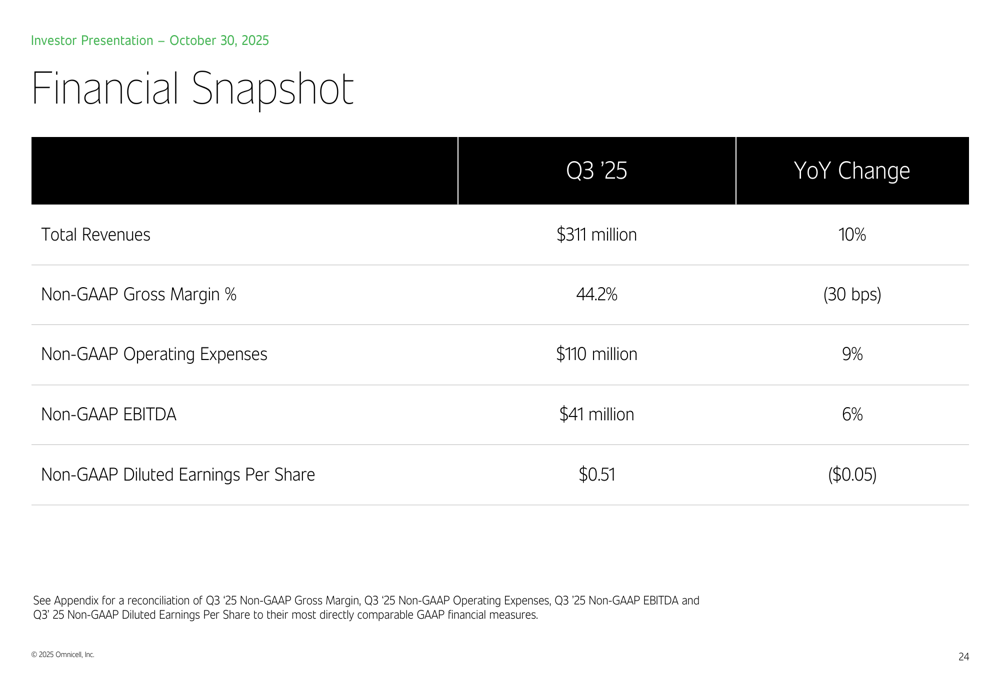Click the Total Revenues row label
This screenshot has width=1000, height=685.
coord(96,235)
